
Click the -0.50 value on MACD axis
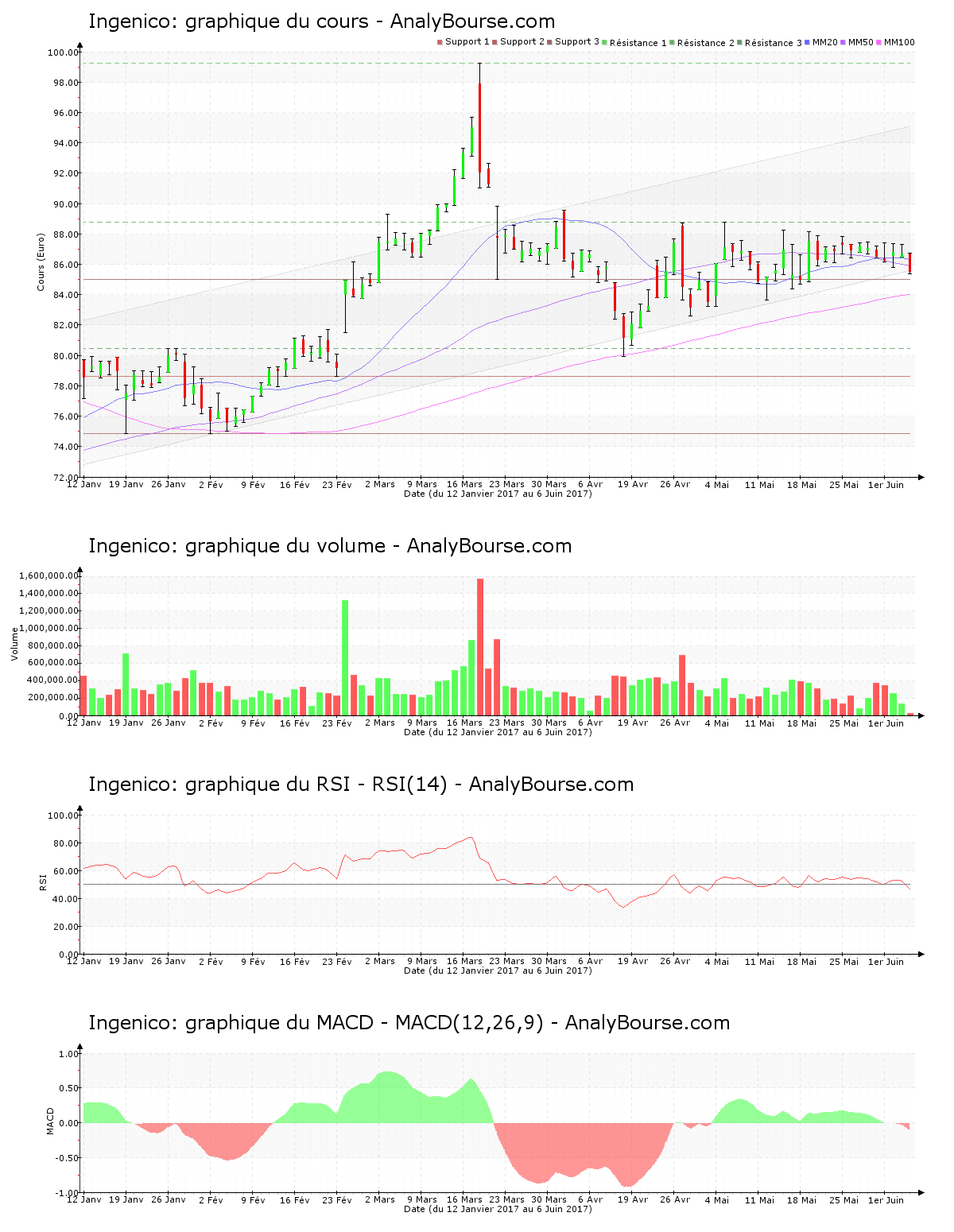pyautogui.click(x=66, y=1158)
